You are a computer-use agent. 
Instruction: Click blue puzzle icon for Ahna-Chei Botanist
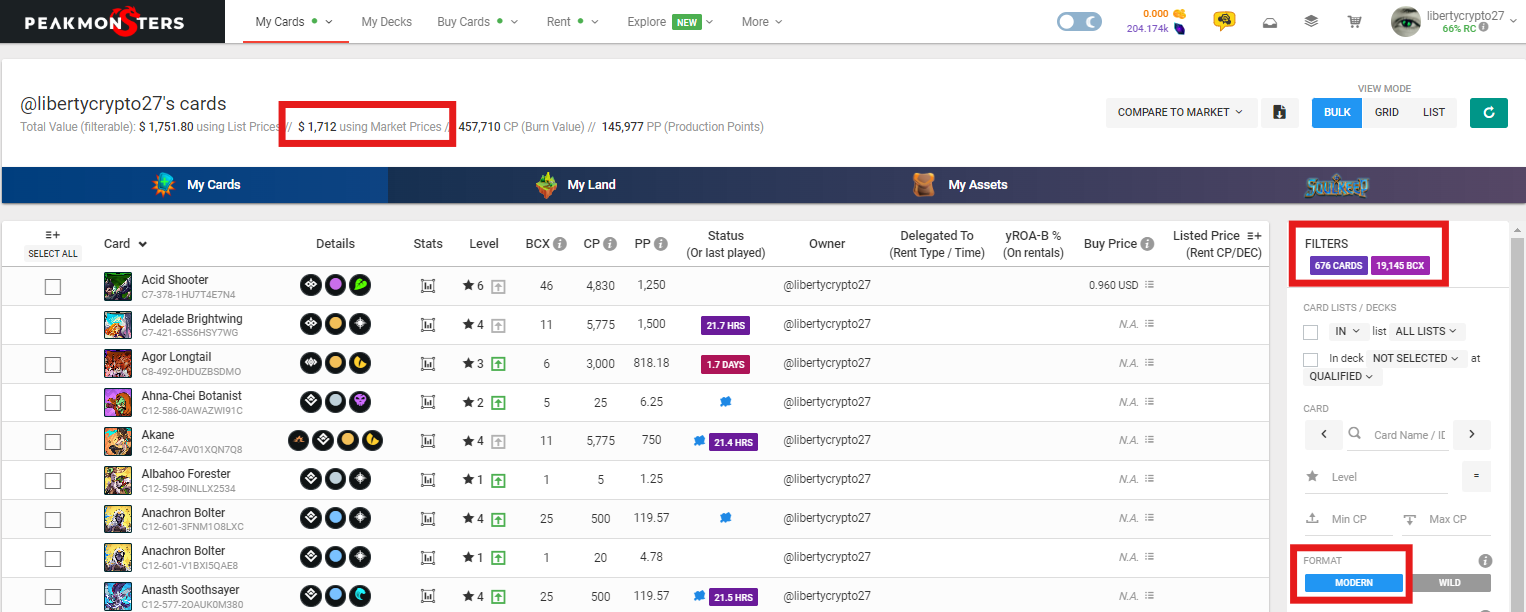click(726, 402)
